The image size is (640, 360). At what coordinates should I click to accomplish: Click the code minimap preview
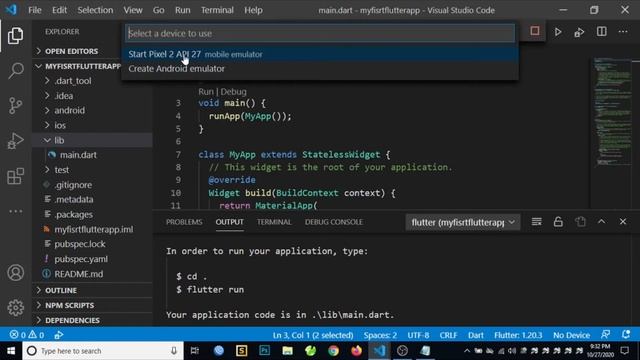[611, 112]
